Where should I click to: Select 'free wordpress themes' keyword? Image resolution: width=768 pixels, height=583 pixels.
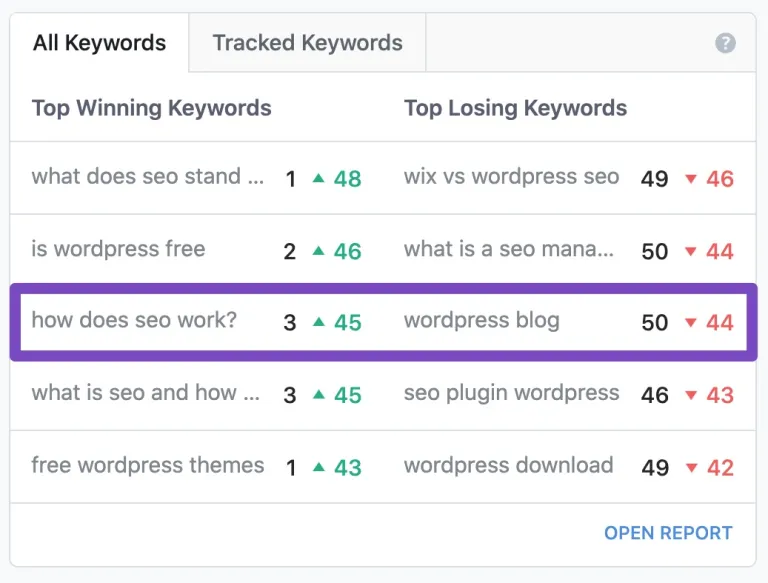coord(147,465)
